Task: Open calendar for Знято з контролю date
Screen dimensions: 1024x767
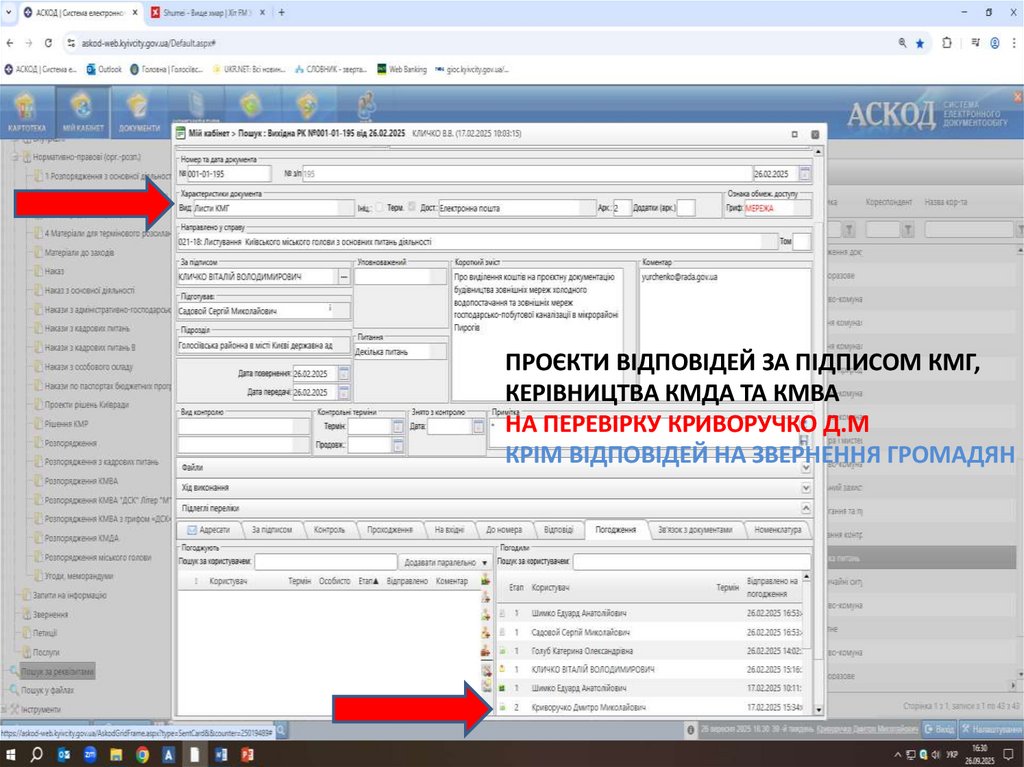Action: pos(479,426)
